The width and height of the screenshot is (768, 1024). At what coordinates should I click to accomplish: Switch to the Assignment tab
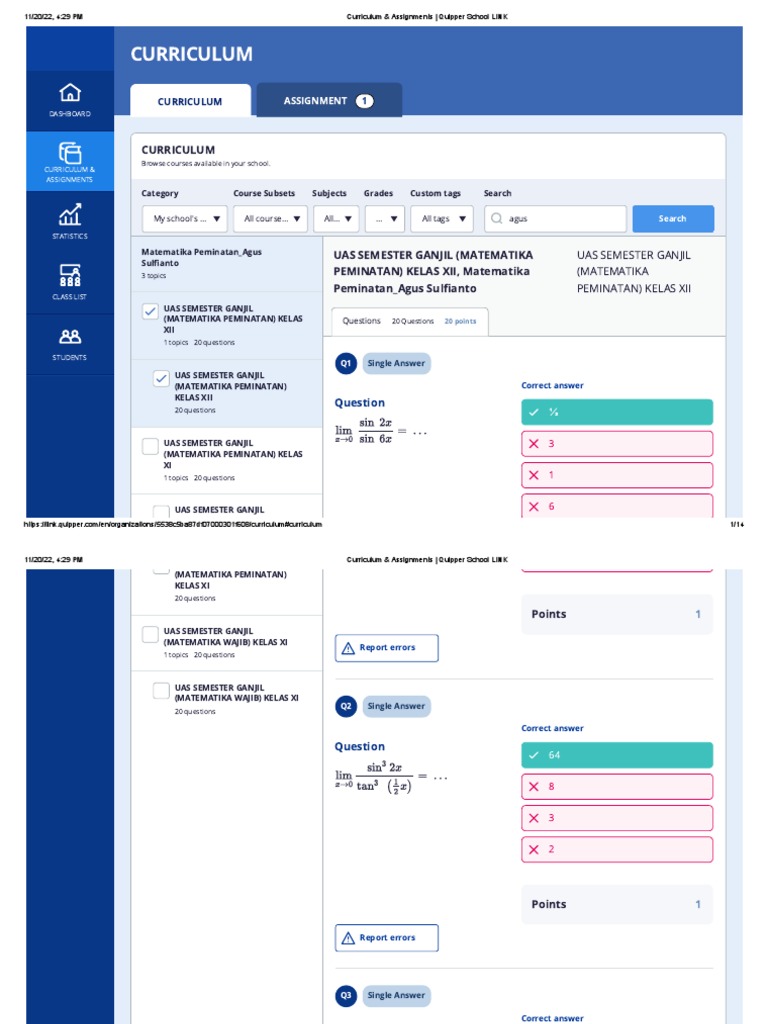pos(329,101)
